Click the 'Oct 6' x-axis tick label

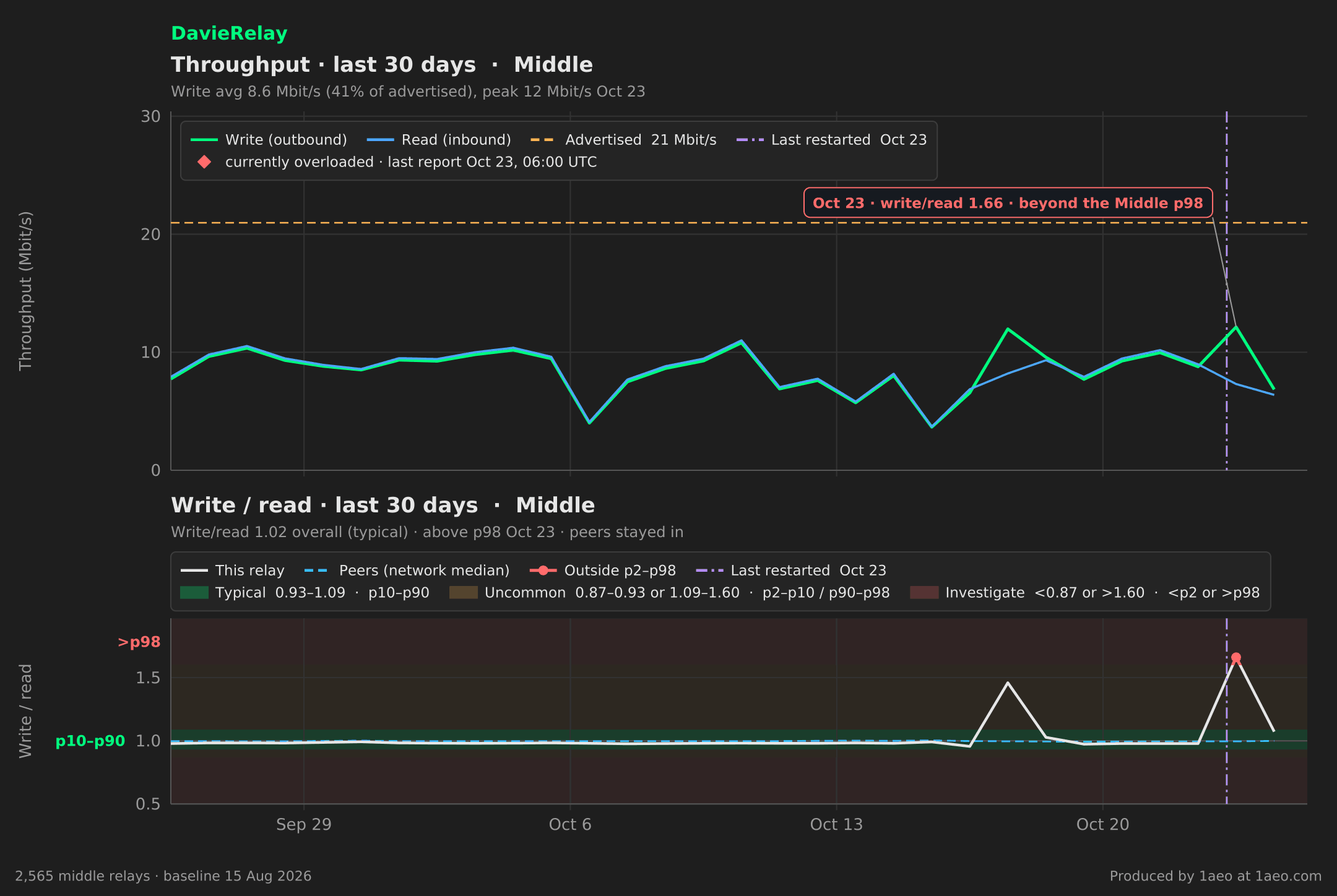(x=570, y=825)
